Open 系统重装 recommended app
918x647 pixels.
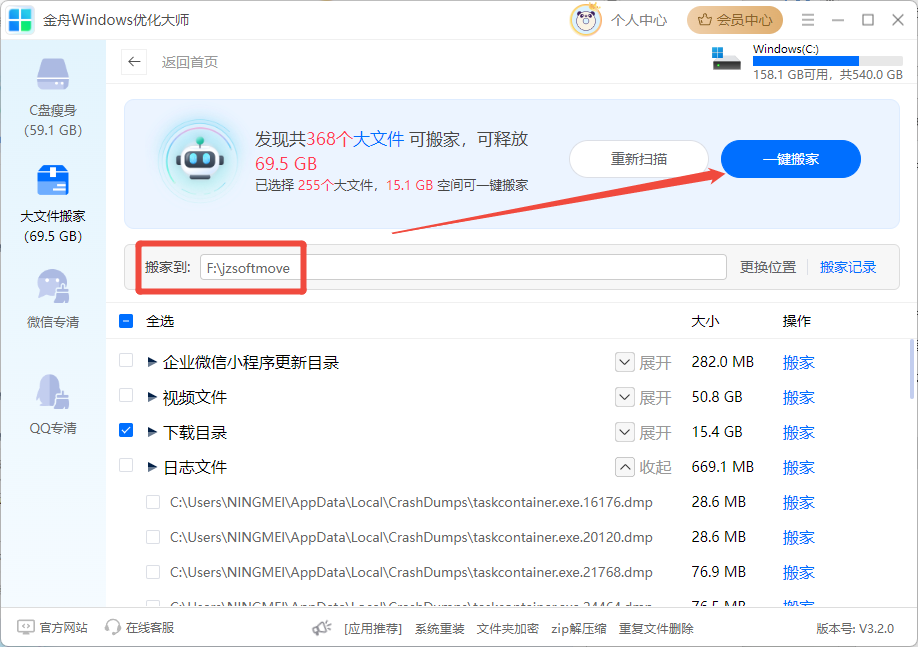click(x=440, y=629)
